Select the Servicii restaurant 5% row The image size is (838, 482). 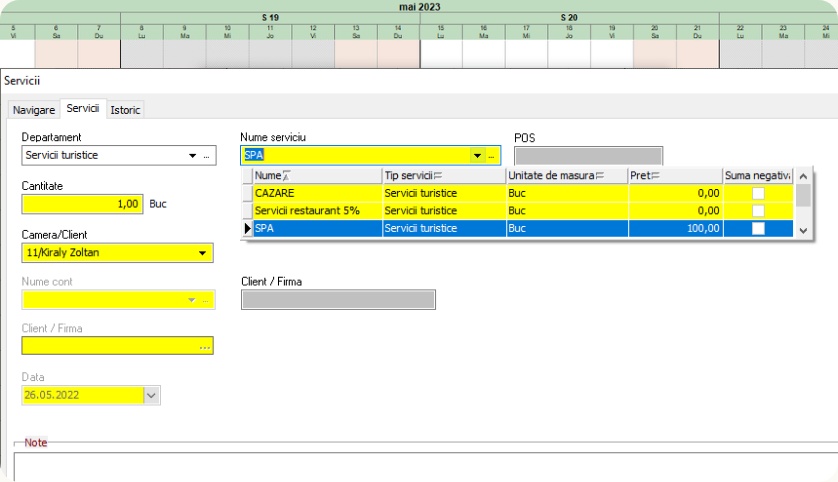315,211
